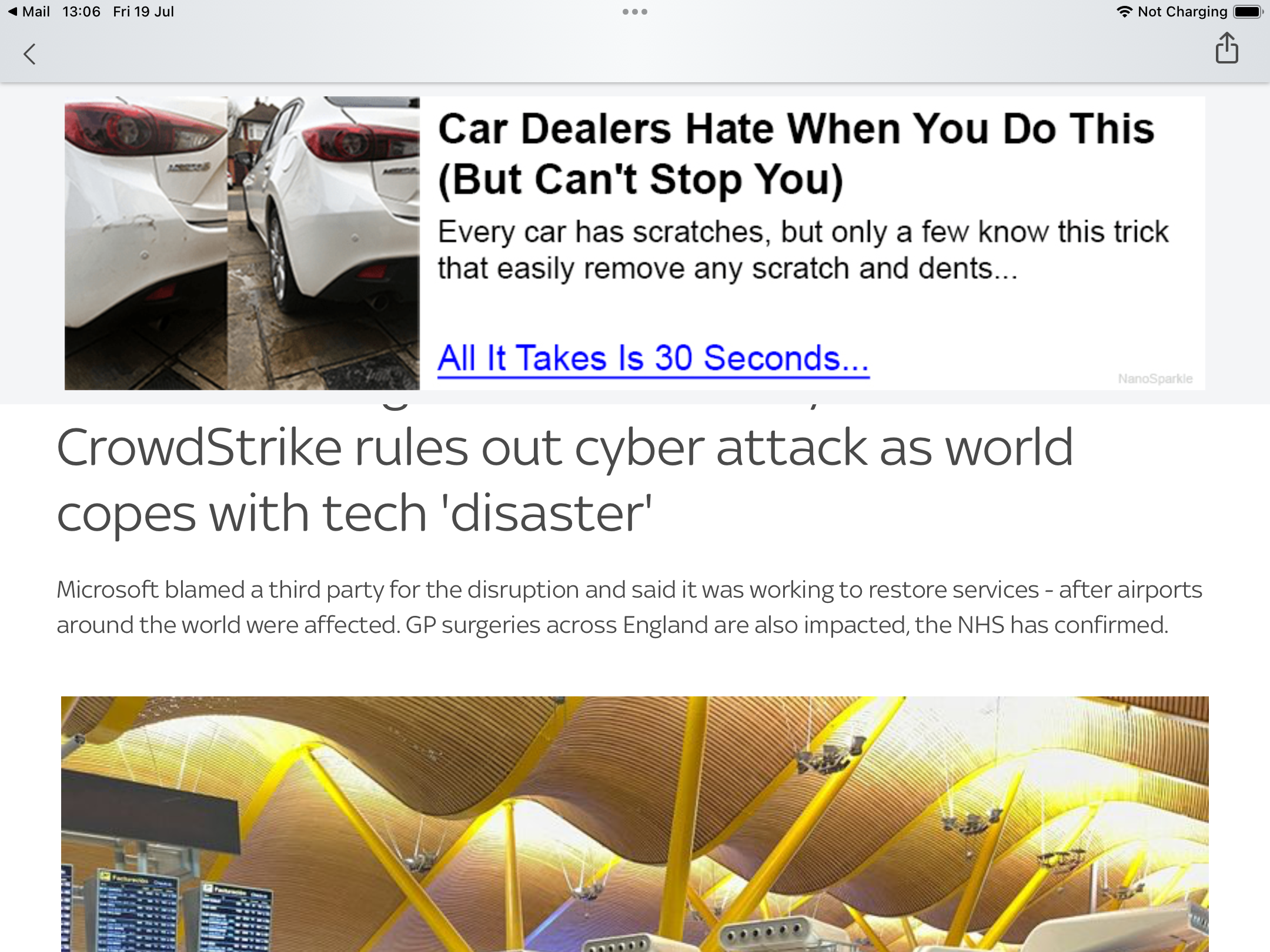Tap the 'Not Charging' status text
The height and width of the screenshot is (952, 1270).
tap(1182, 12)
